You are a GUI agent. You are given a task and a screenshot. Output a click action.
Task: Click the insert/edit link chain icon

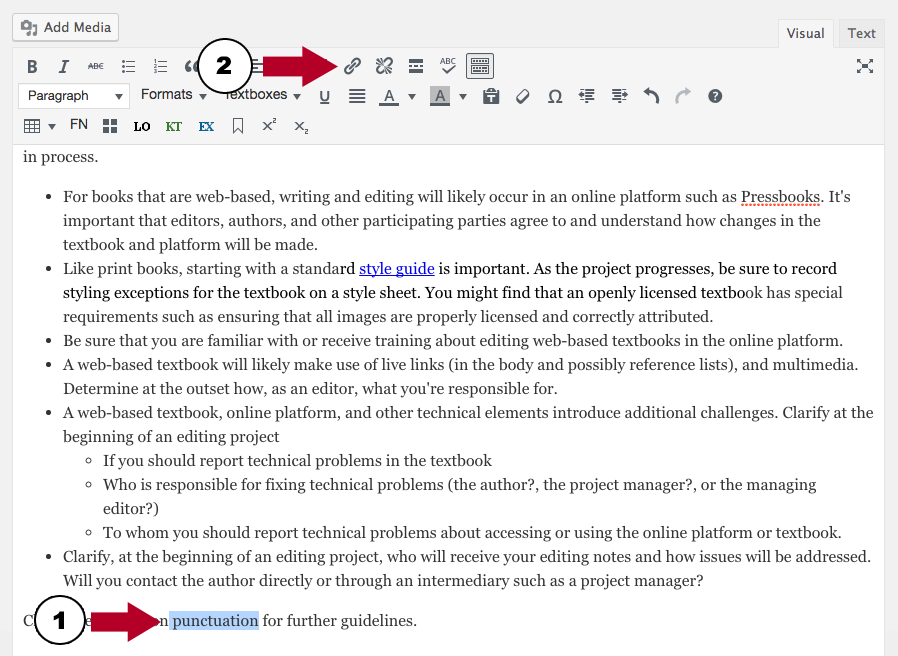click(x=352, y=66)
